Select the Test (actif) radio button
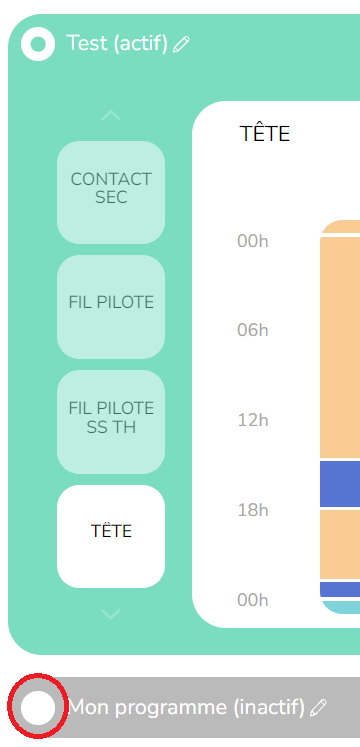 coord(38,44)
